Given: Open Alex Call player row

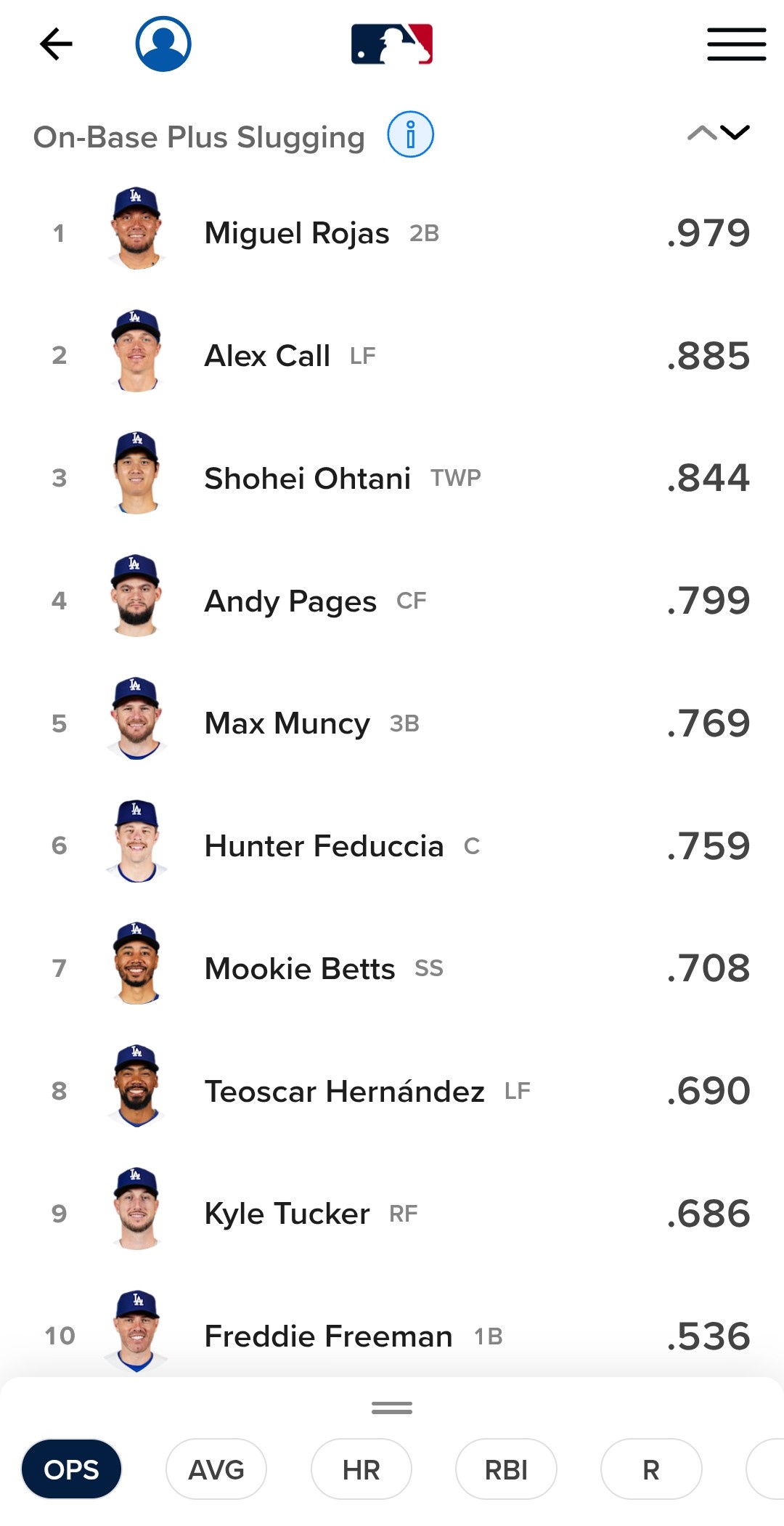Looking at the screenshot, I should (392, 355).
